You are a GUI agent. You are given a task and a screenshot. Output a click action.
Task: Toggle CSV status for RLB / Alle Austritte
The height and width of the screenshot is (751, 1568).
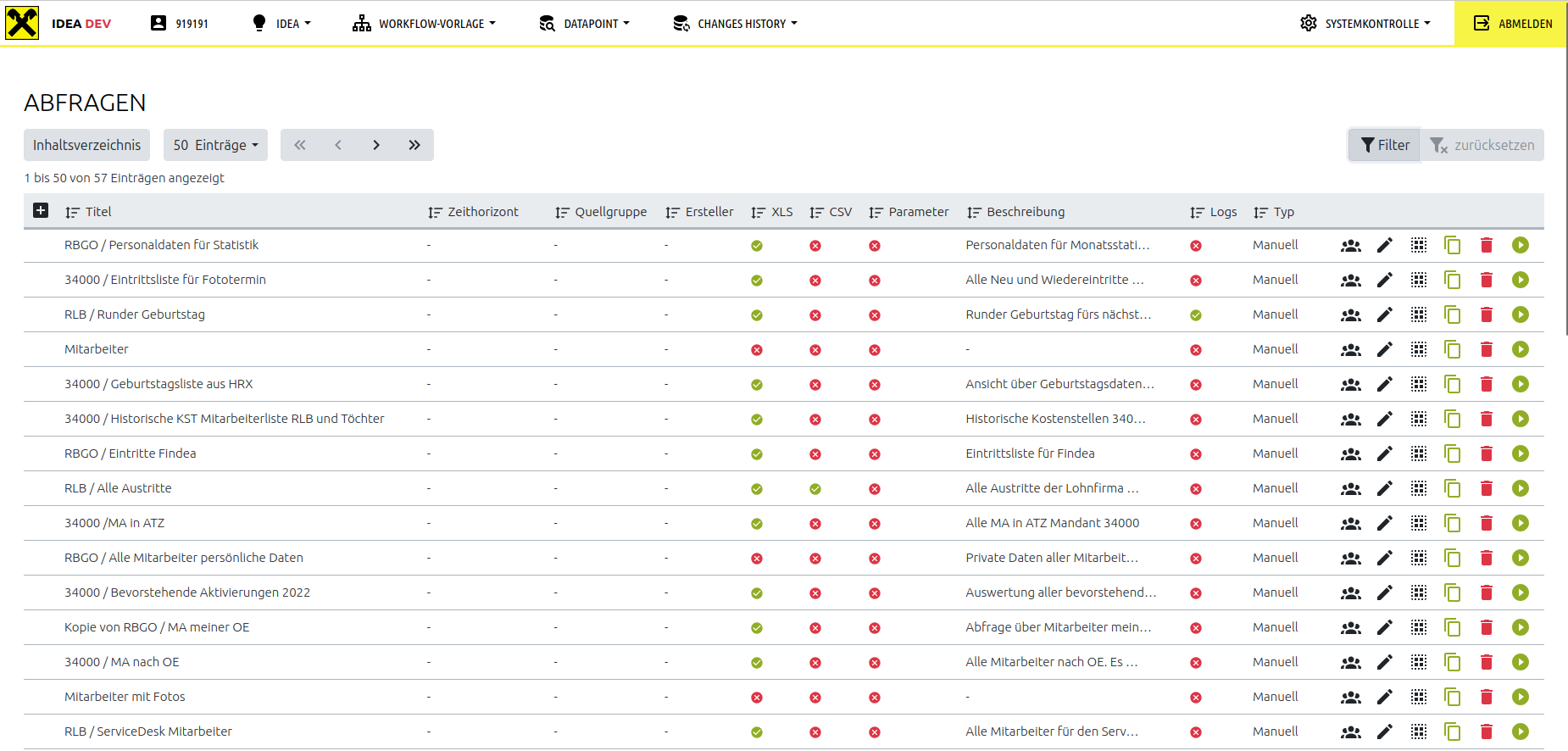point(815,489)
